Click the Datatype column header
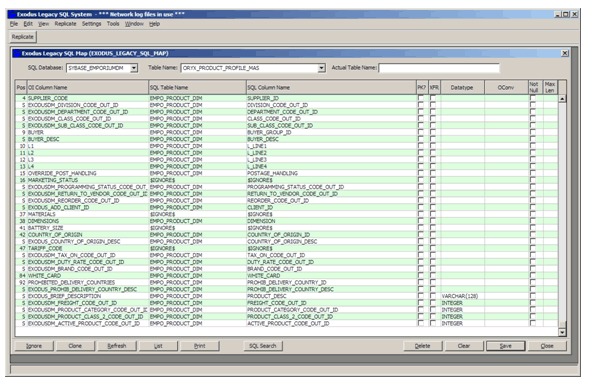 pos(462,87)
